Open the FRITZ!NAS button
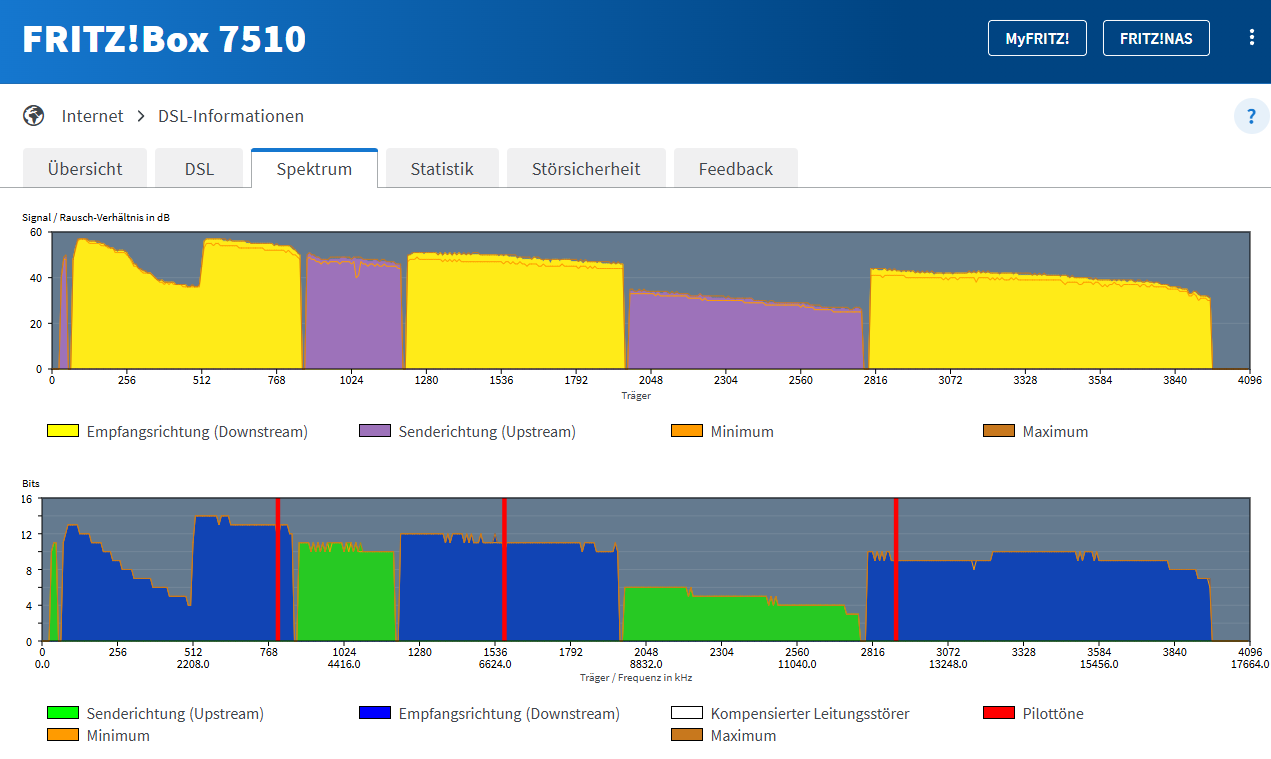1271x759 pixels. 1155,38
